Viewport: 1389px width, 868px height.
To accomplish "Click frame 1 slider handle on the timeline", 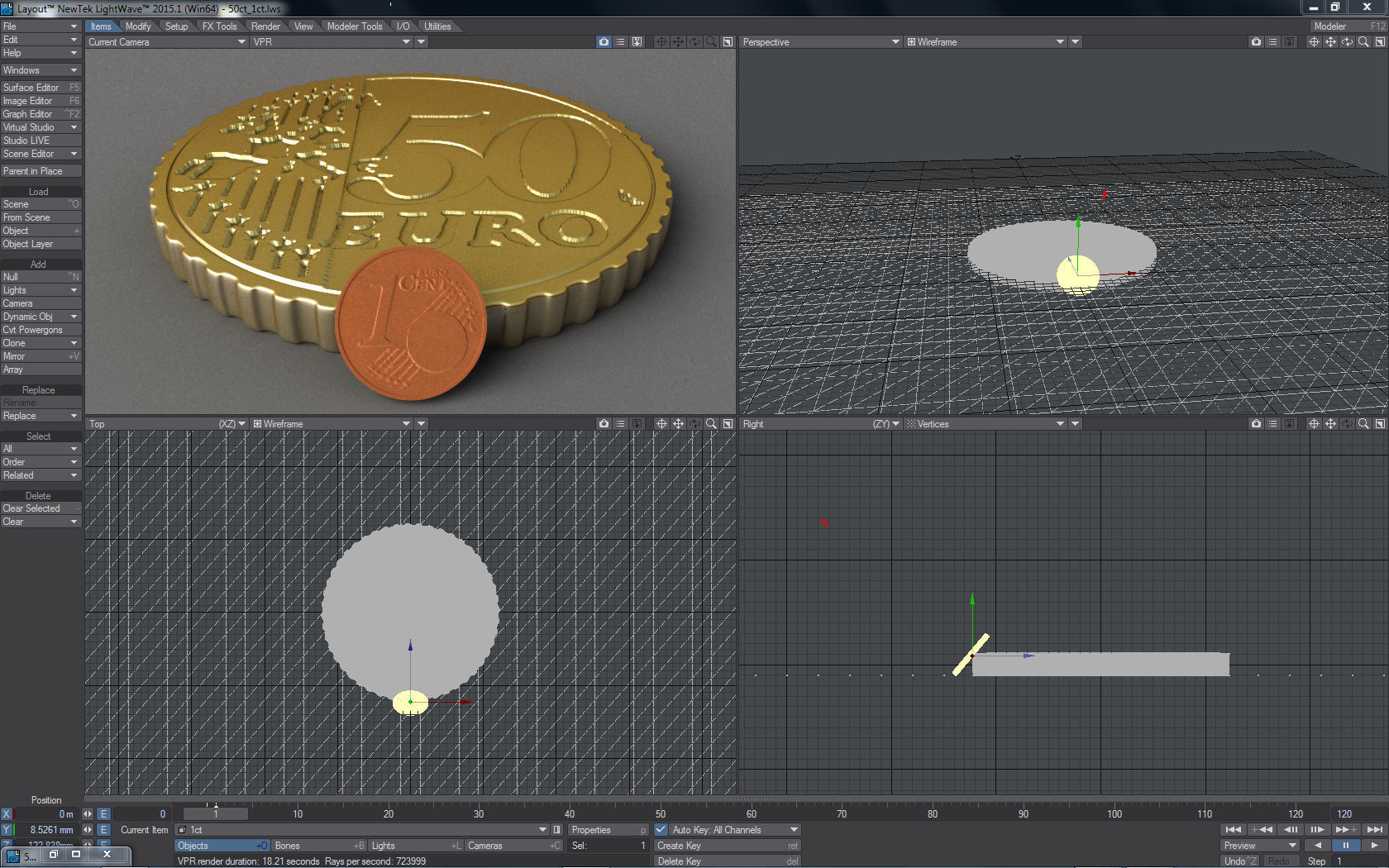I will click(x=216, y=813).
